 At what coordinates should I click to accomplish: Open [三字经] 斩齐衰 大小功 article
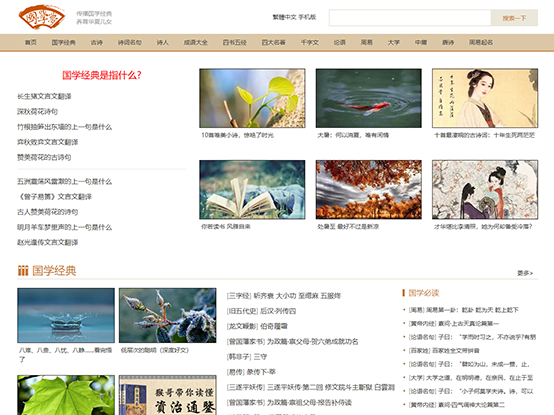284,296
